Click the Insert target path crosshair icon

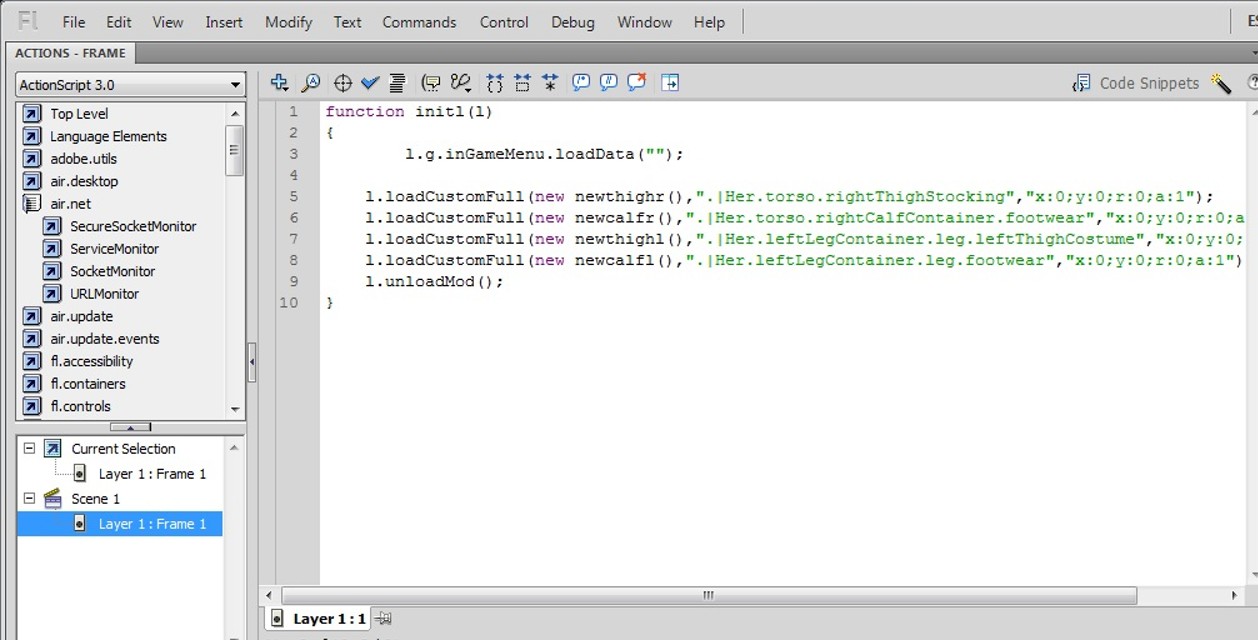pos(342,83)
